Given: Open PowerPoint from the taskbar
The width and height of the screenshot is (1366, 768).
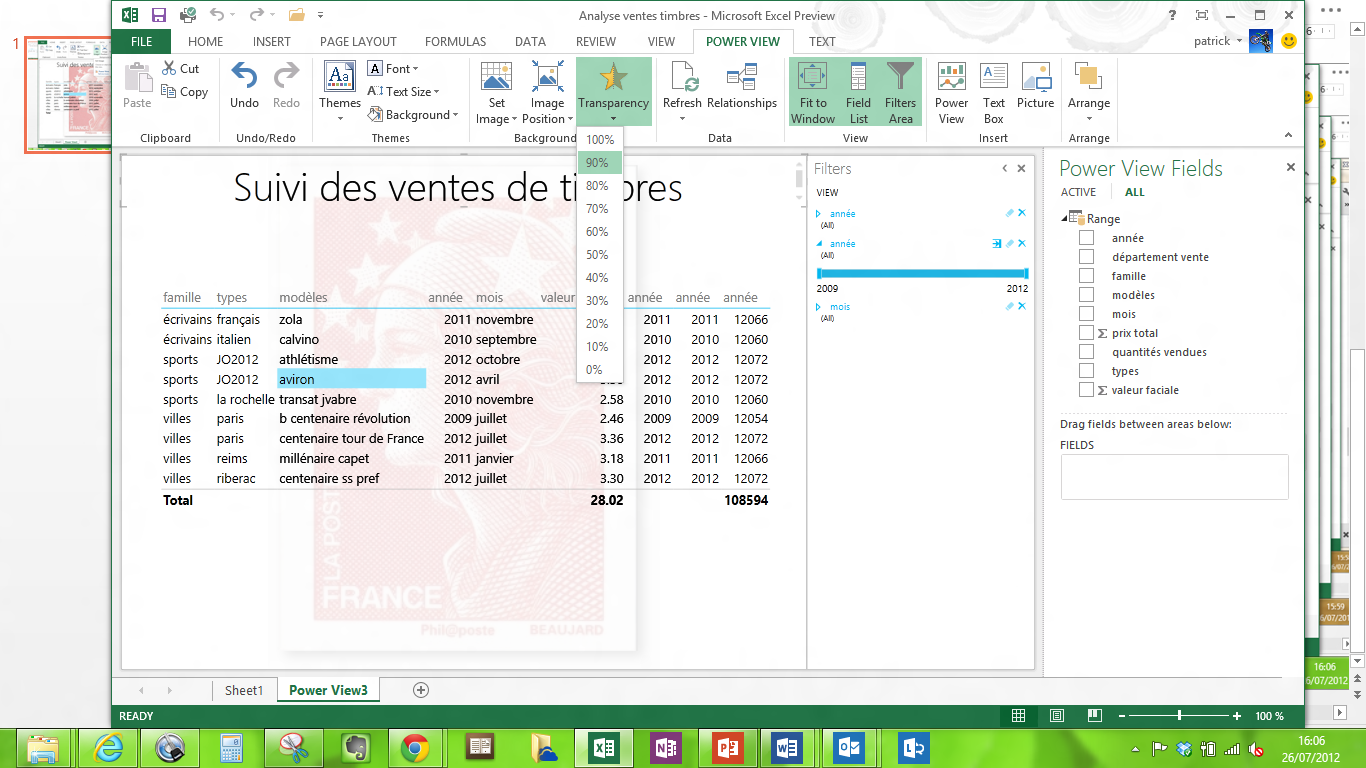Looking at the screenshot, I should point(727,747).
